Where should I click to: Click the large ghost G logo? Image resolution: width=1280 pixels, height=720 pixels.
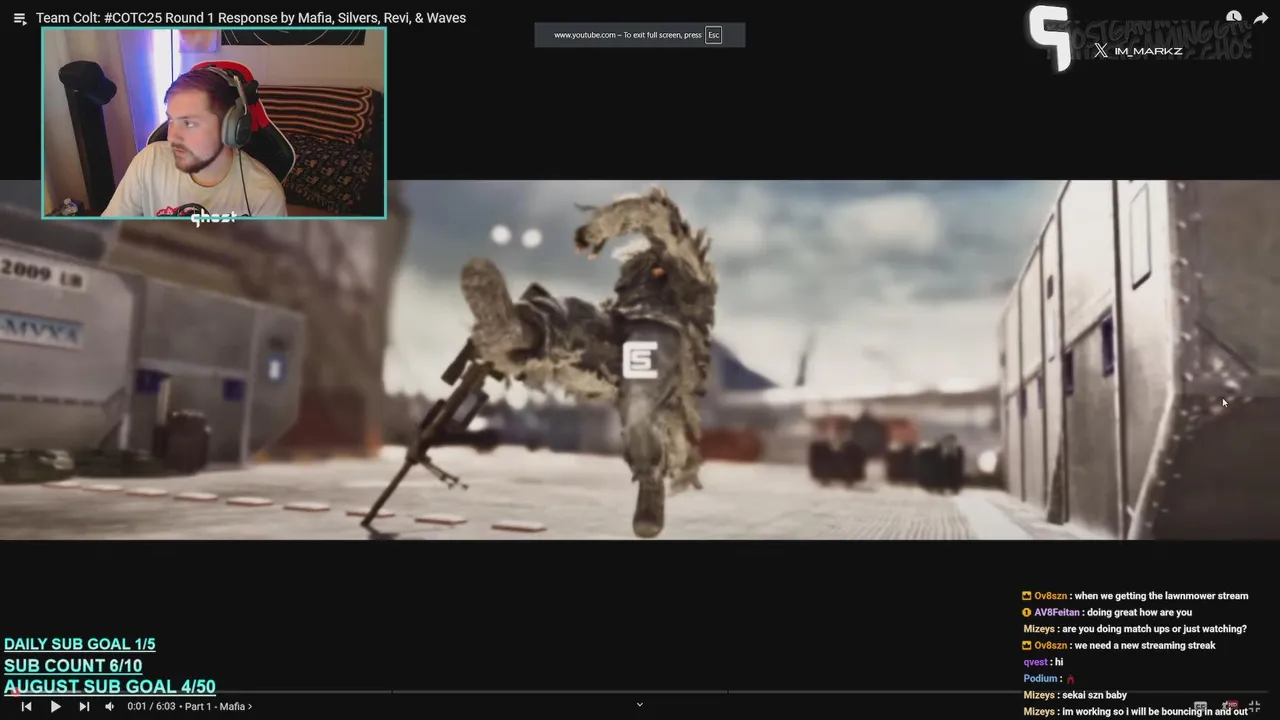[x=1049, y=36]
